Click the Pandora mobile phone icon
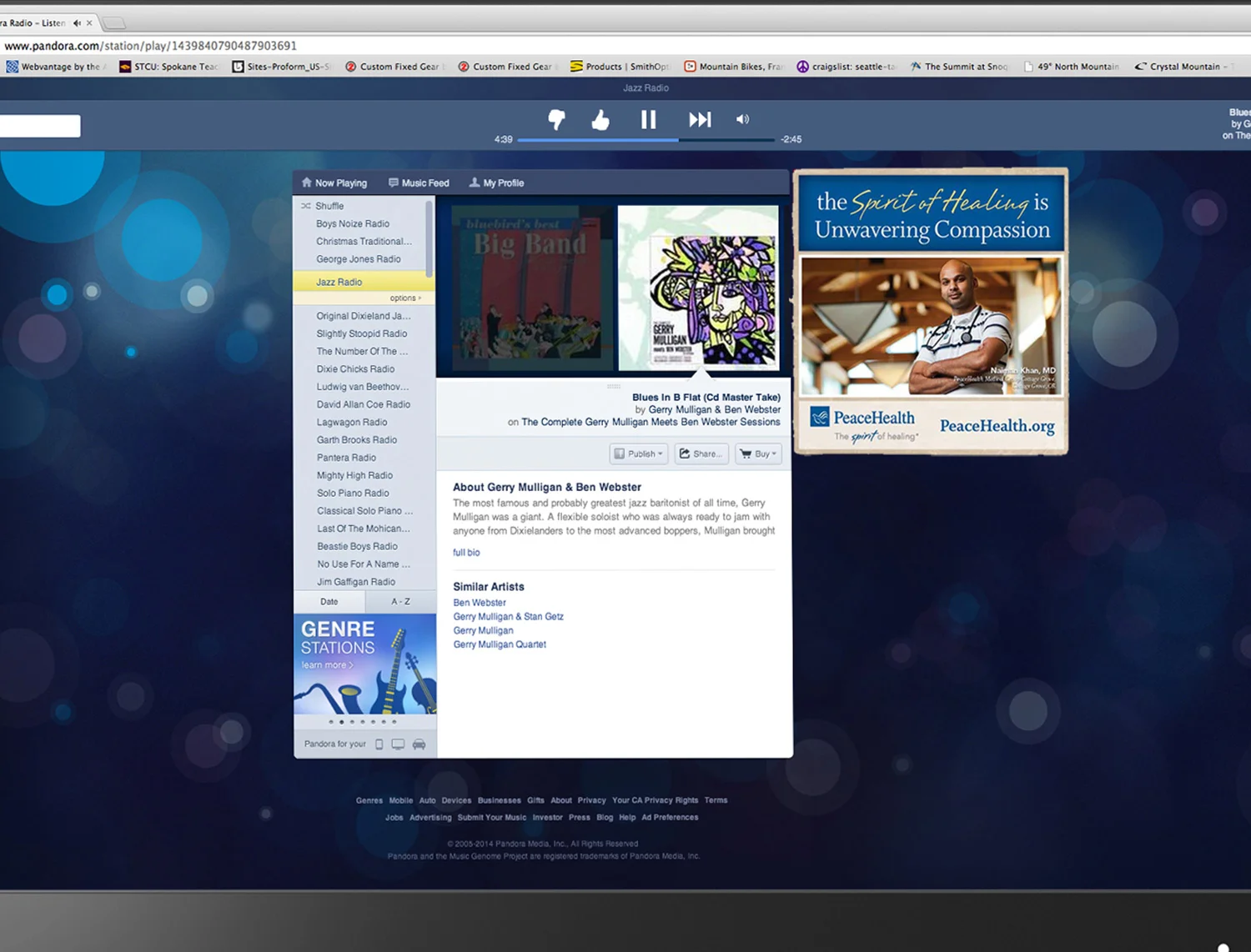Viewport: 1251px width, 952px height. 379,744
